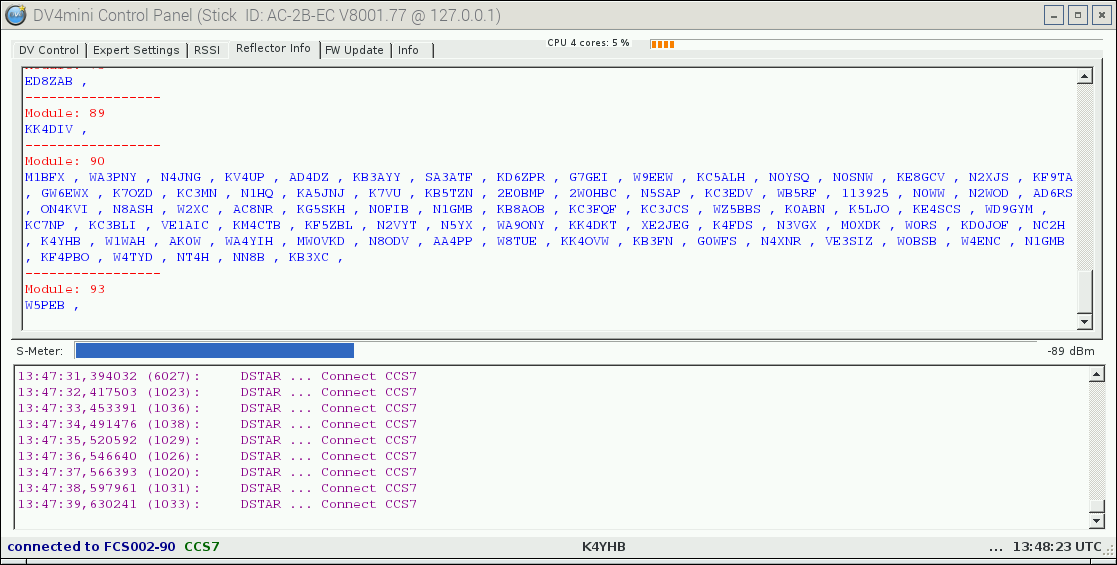This screenshot has width=1117, height=565.
Task: Click the orange CPU load indicator
Action: click(663, 44)
